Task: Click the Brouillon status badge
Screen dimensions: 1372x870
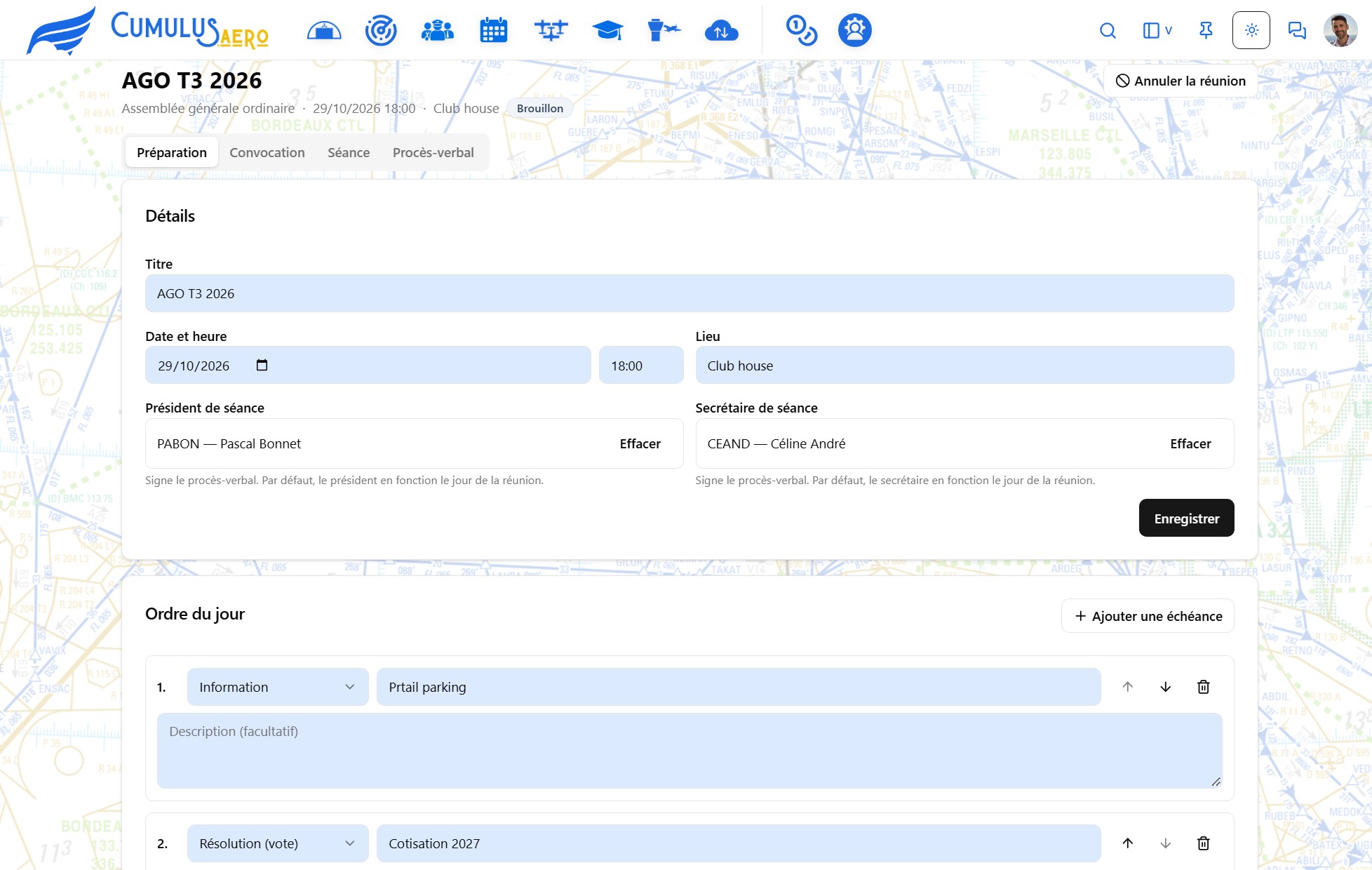Action: tap(540, 108)
